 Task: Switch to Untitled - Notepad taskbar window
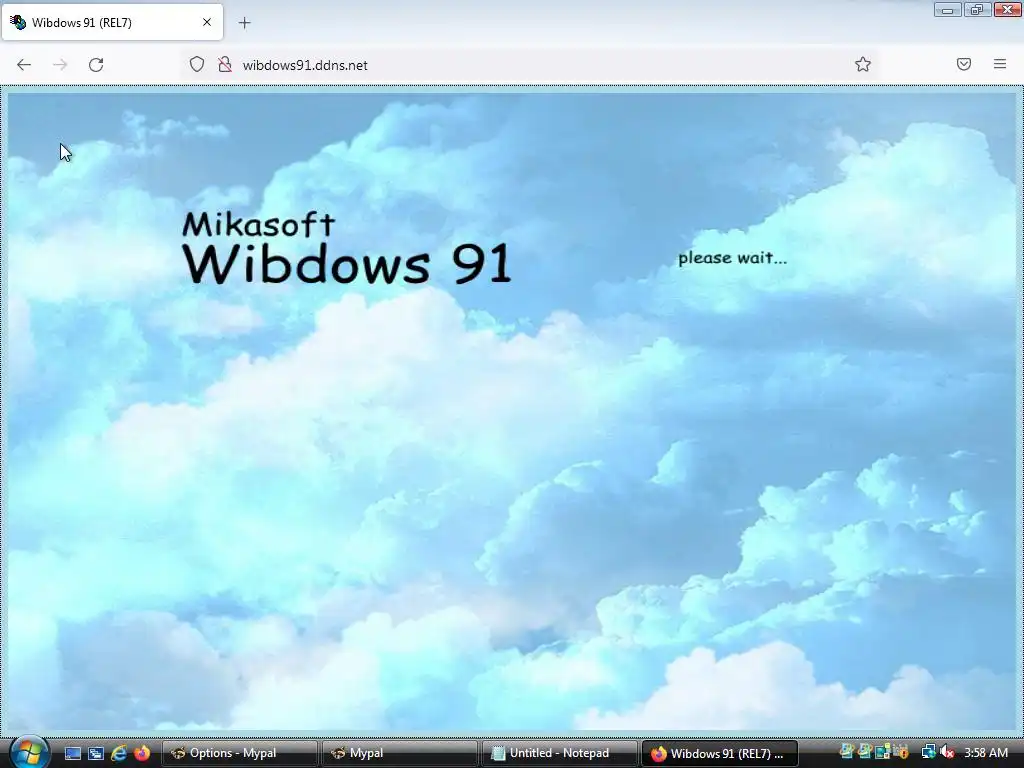(560, 754)
